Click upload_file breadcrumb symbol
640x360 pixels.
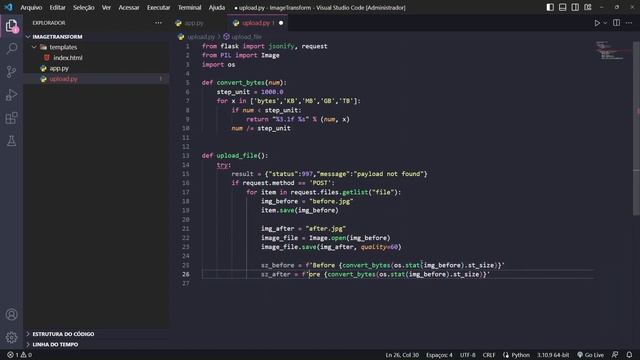click(x=247, y=37)
